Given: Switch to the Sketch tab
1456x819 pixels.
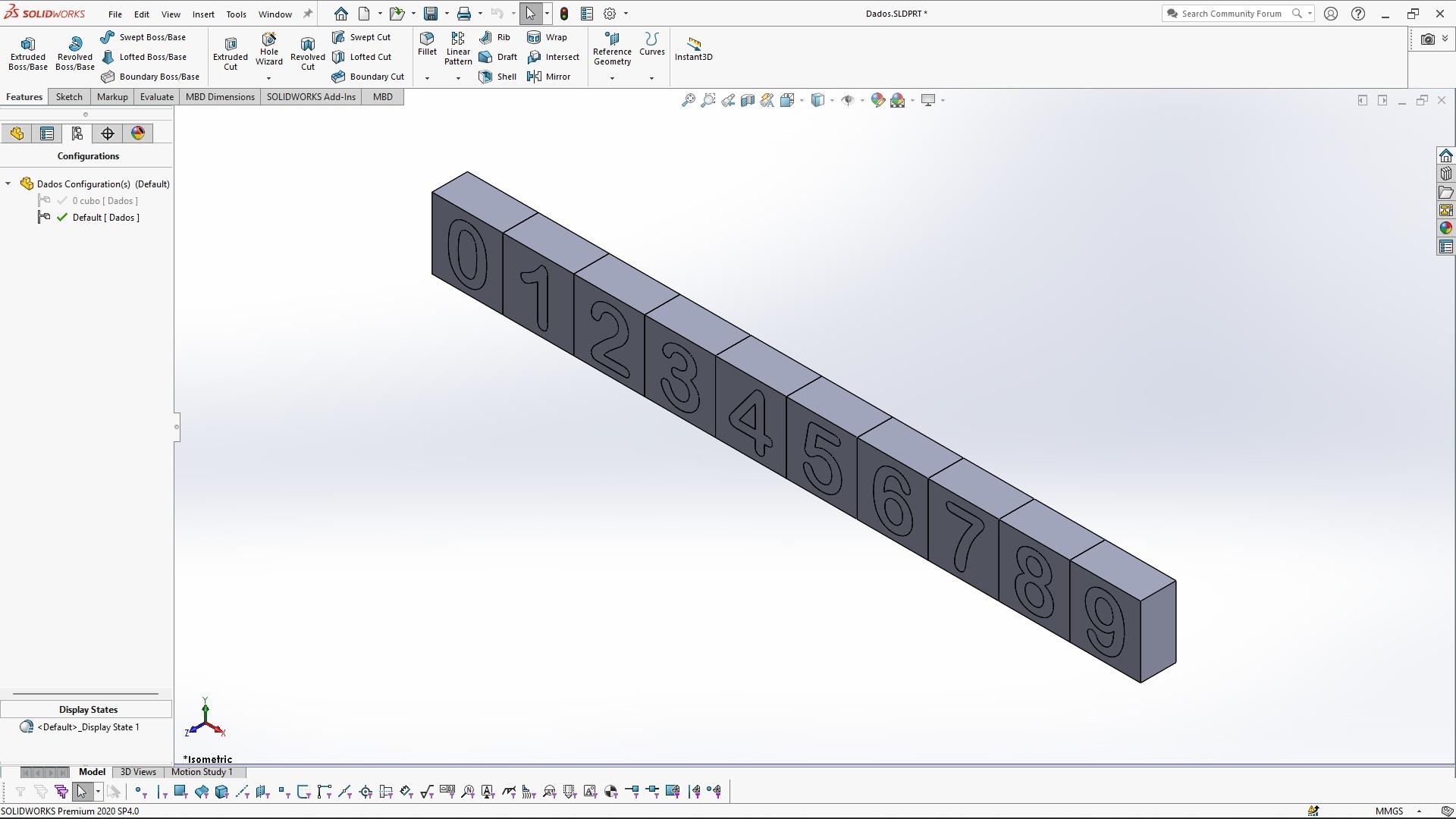Looking at the screenshot, I should coord(69,97).
